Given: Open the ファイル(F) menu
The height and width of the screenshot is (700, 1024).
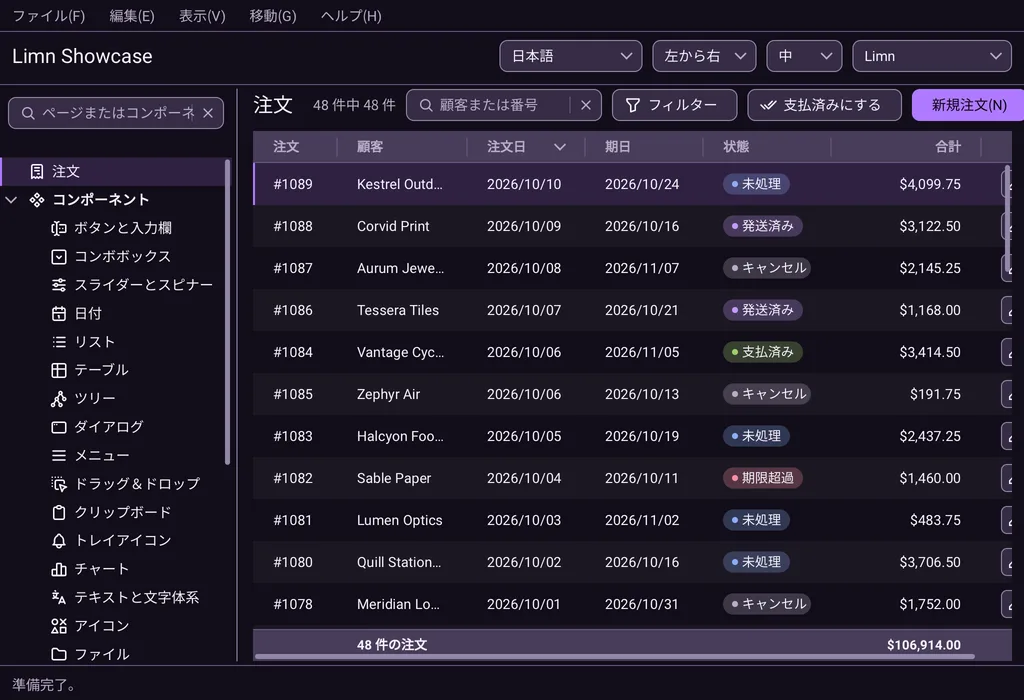Looking at the screenshot, I should point(49,16).
